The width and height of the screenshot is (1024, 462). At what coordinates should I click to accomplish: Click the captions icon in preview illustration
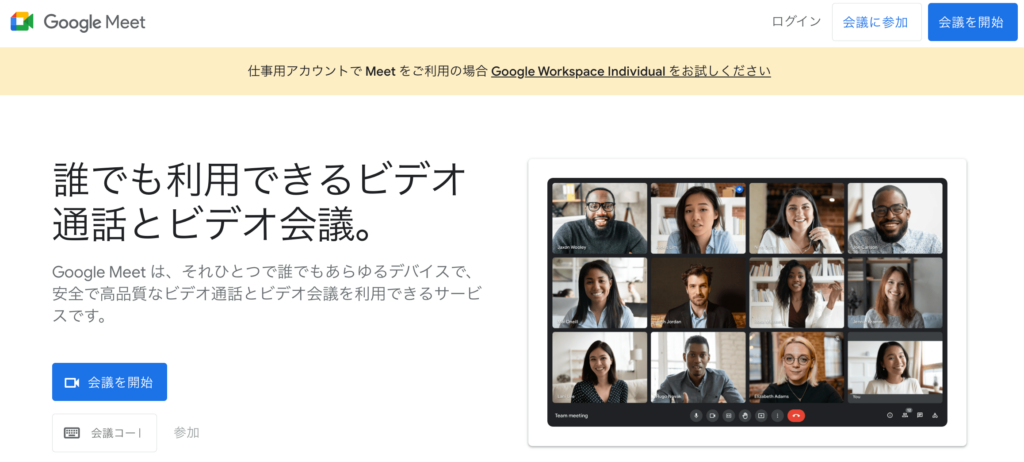pyautogui.click(x=728, y=416)
